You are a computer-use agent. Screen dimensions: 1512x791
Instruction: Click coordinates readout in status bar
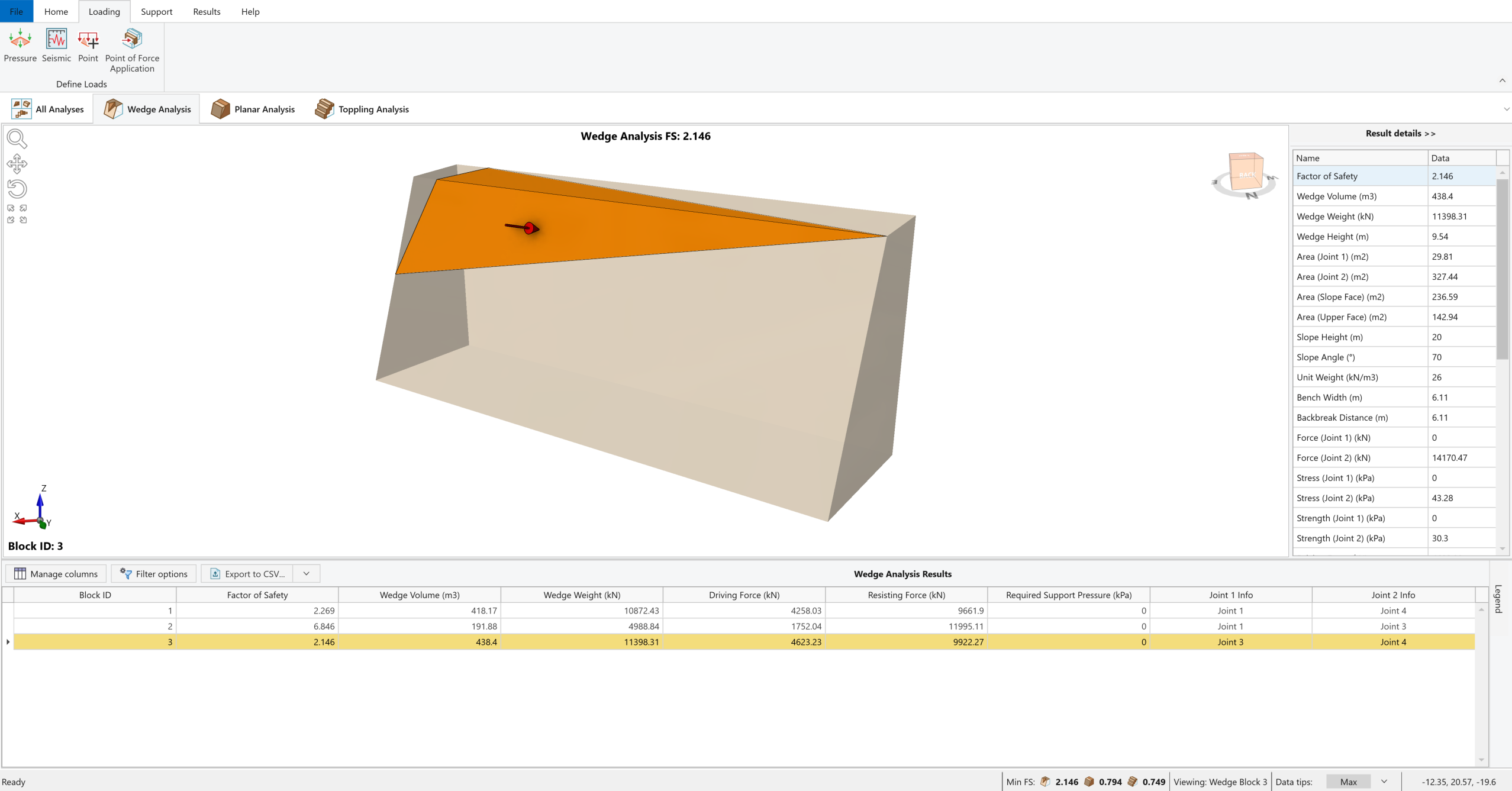pos(1459,782)
